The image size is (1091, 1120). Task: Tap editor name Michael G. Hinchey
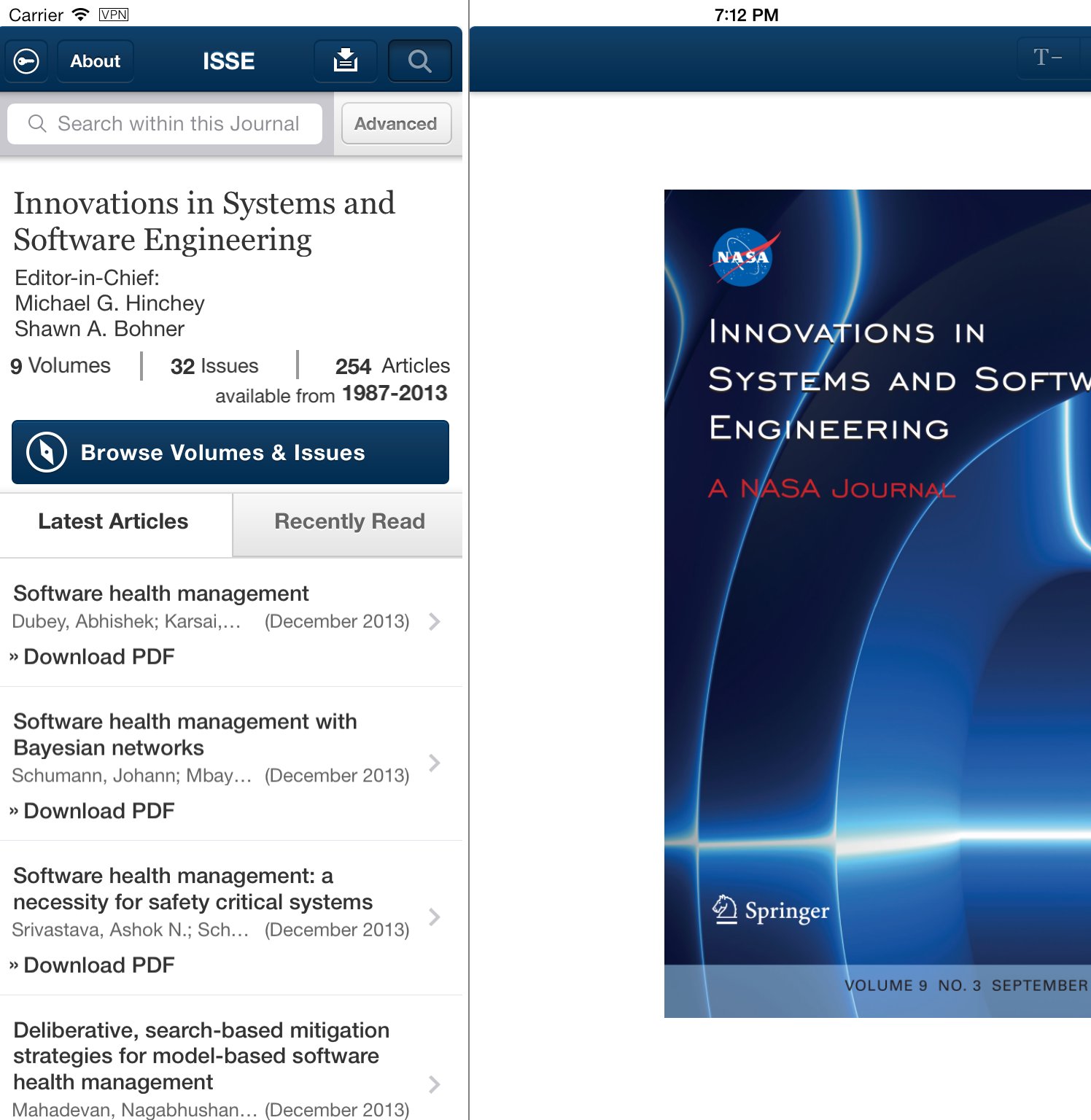tap(109, 303)
